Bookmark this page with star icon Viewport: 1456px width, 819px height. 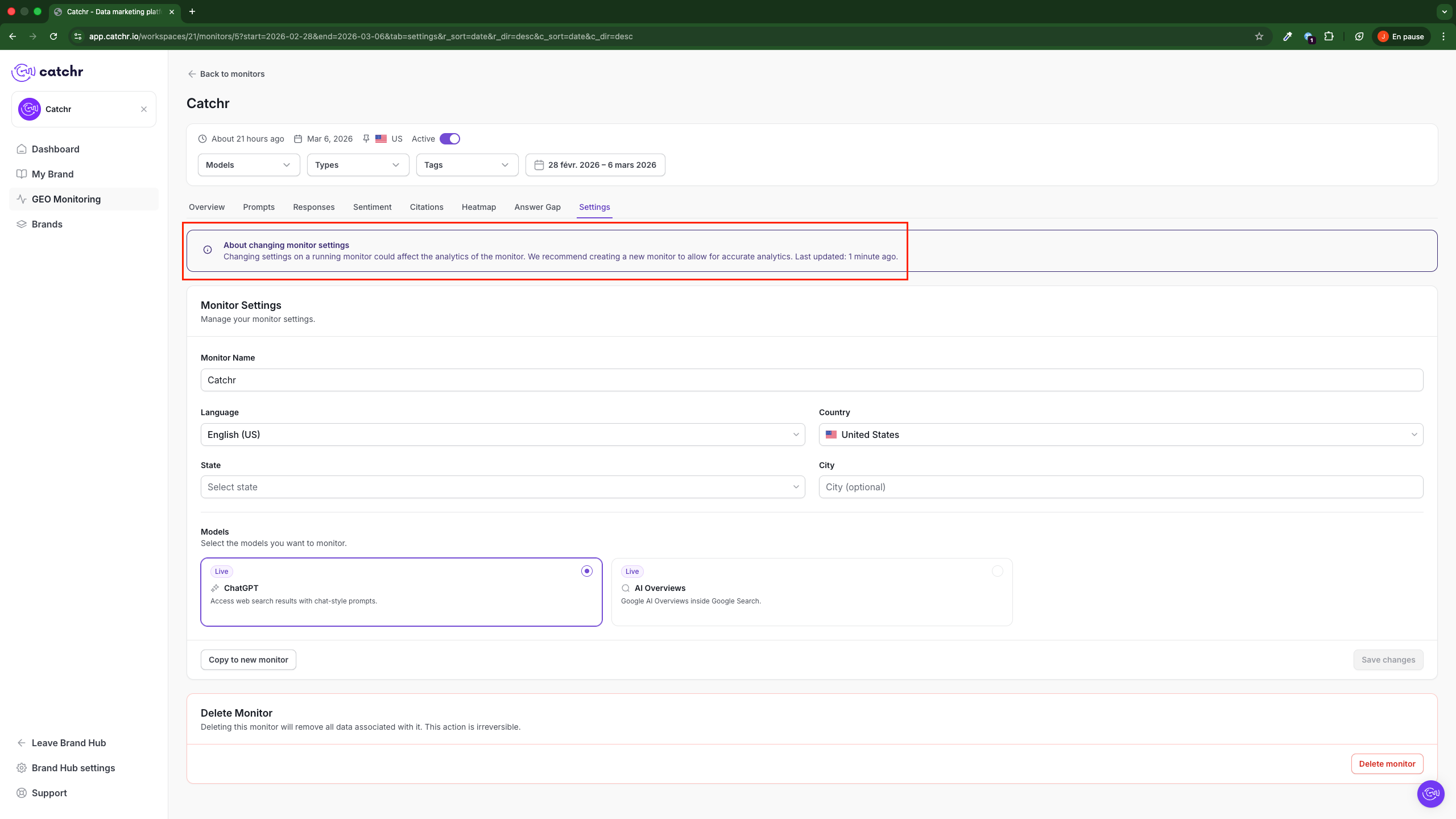pos(1259,36)
